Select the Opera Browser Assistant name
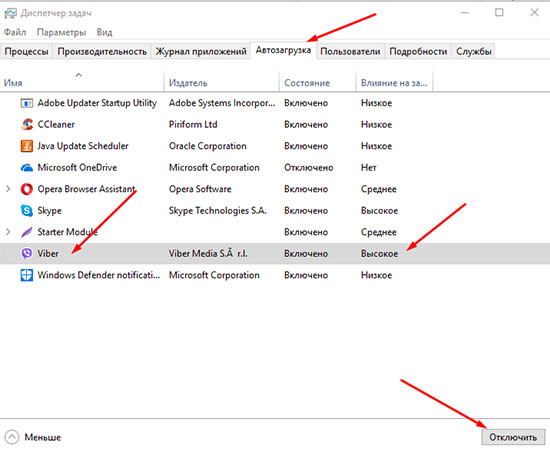550x452 pixels. pyautogui.click(x=86, y=189)
